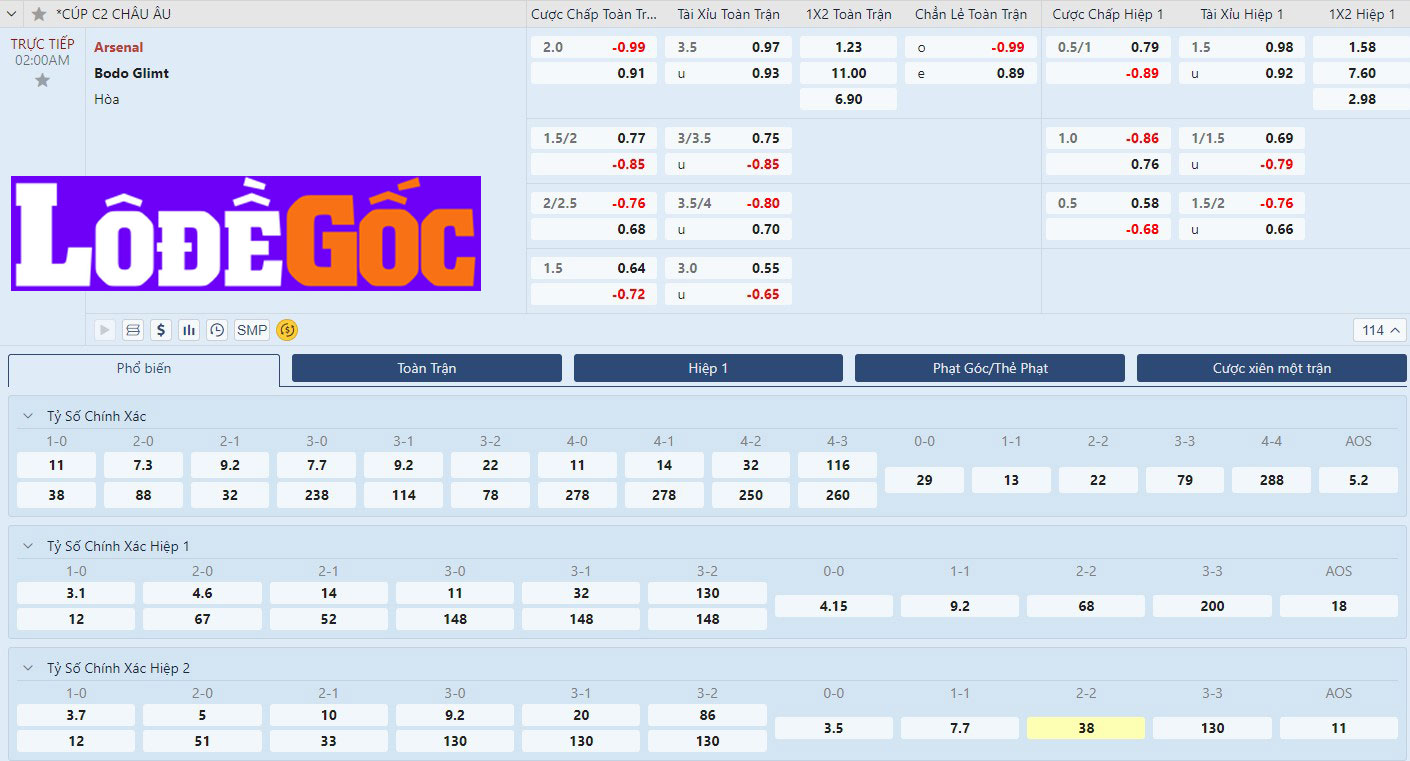
Task: Open the bar chart statistics icon
Action: [189, 330]
